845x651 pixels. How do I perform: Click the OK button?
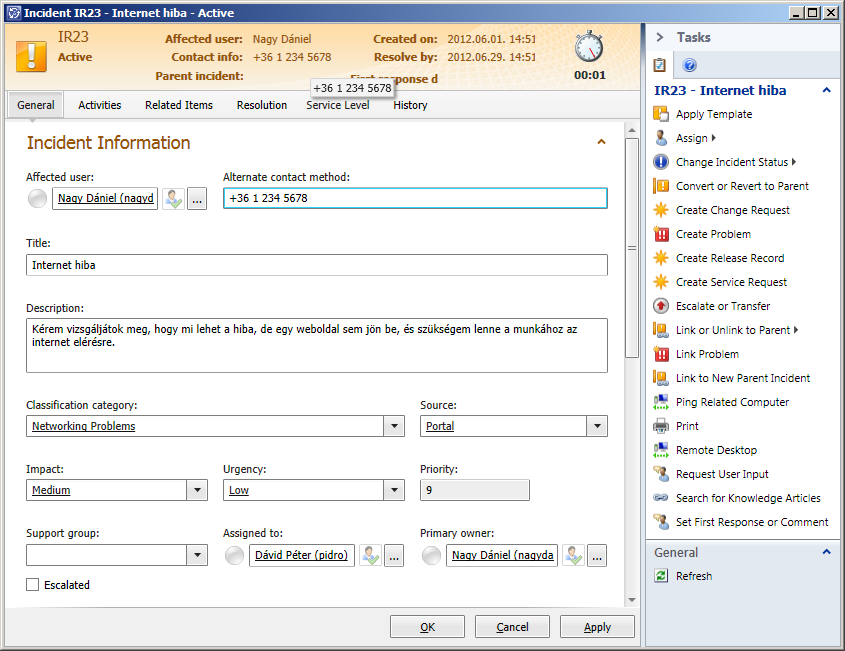click(427, 627)
